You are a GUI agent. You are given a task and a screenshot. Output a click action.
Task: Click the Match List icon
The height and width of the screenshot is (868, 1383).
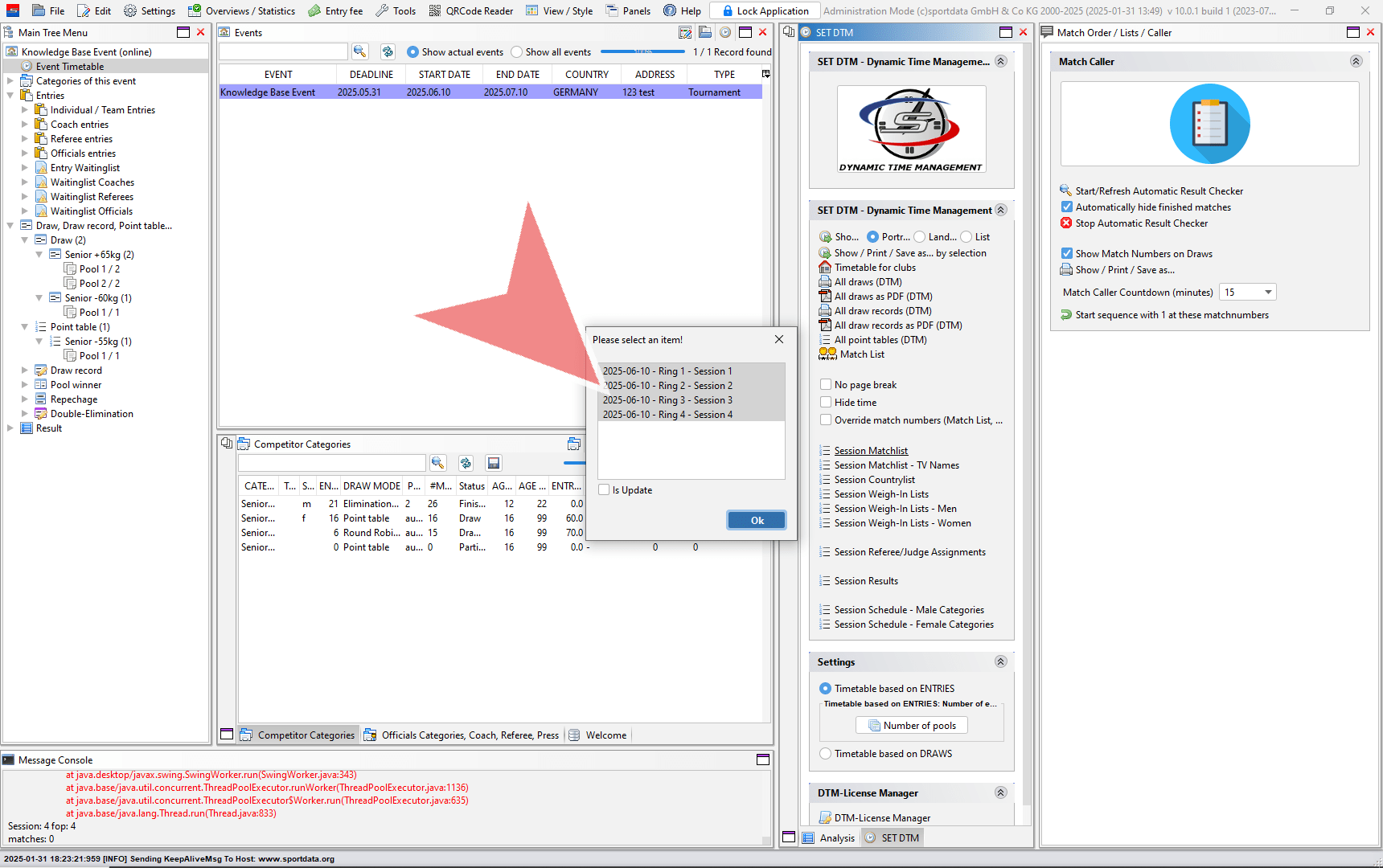[827, 354]
